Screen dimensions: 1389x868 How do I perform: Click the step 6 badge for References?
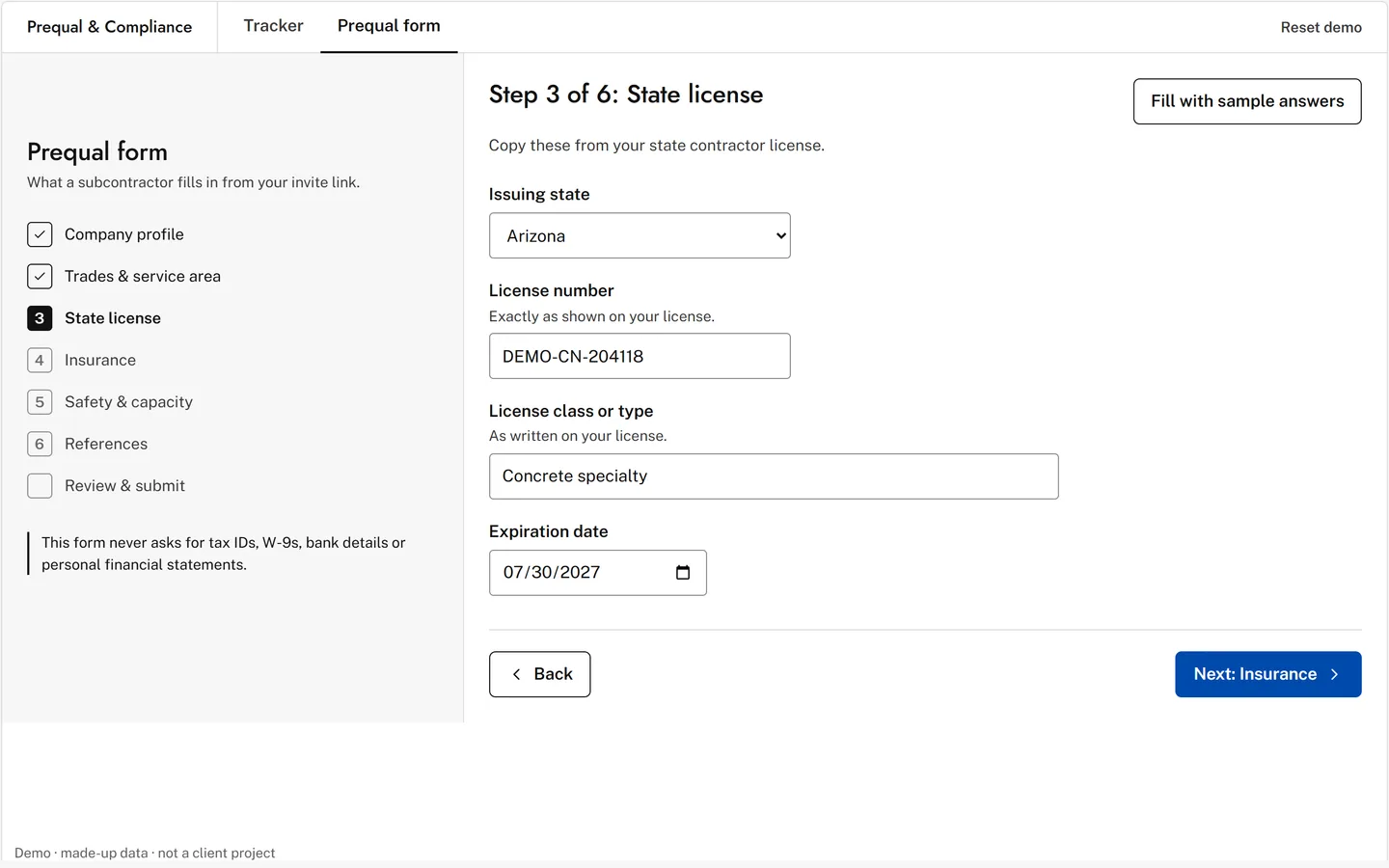coord(40,445)
